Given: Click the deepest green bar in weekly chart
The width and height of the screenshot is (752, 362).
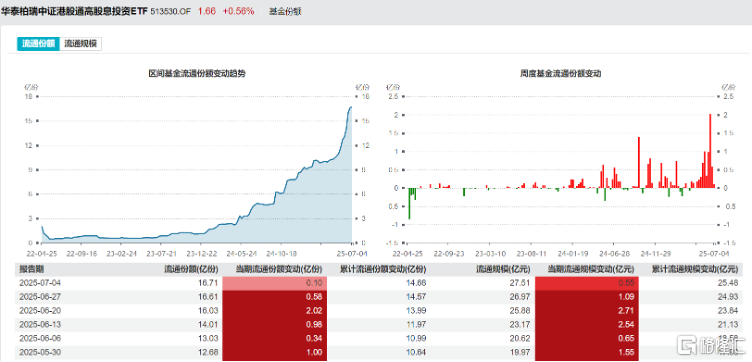Looking at the screenshot, I should [409, 203].
